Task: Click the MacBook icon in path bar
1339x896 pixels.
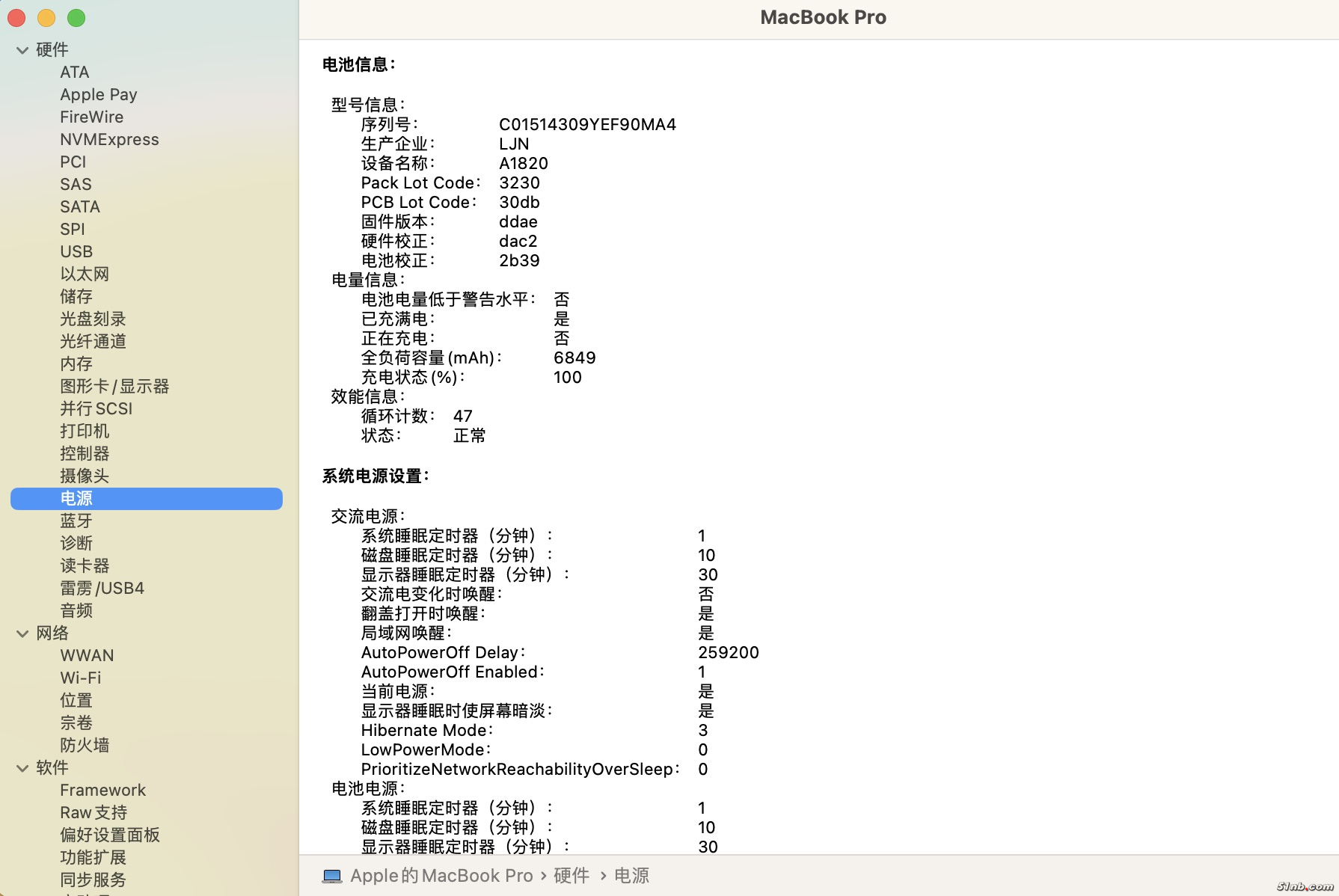Action: pyautogui.click(x=332, y=876)
